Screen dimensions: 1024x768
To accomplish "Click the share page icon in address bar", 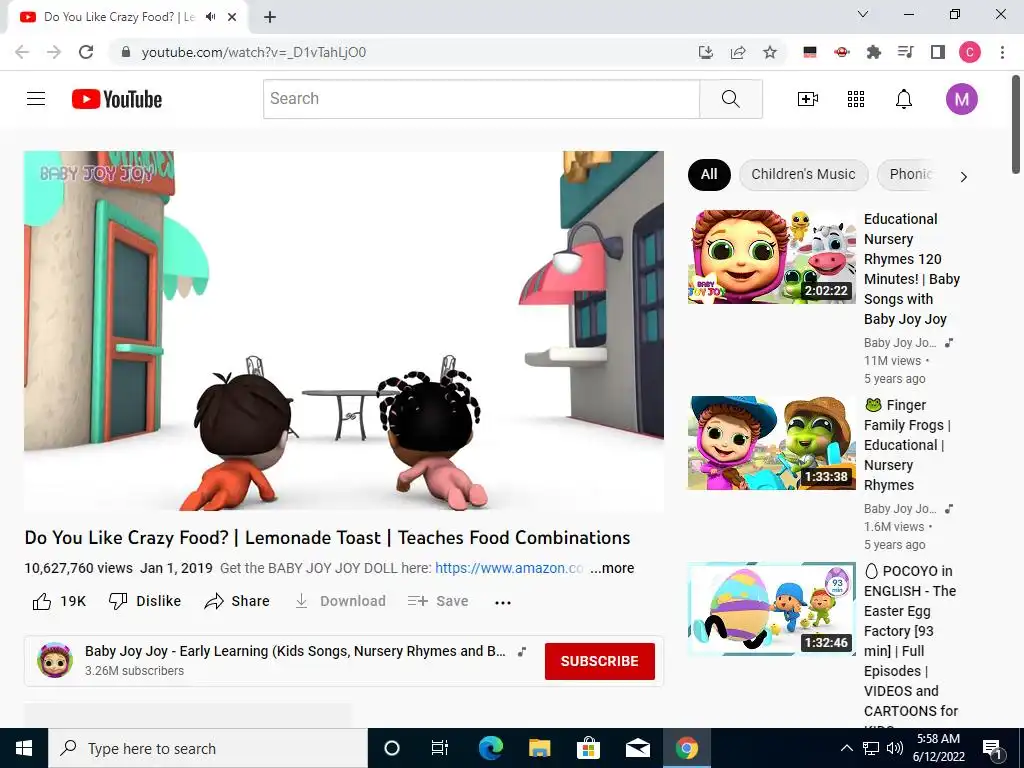I will click(x=738, y=52).
